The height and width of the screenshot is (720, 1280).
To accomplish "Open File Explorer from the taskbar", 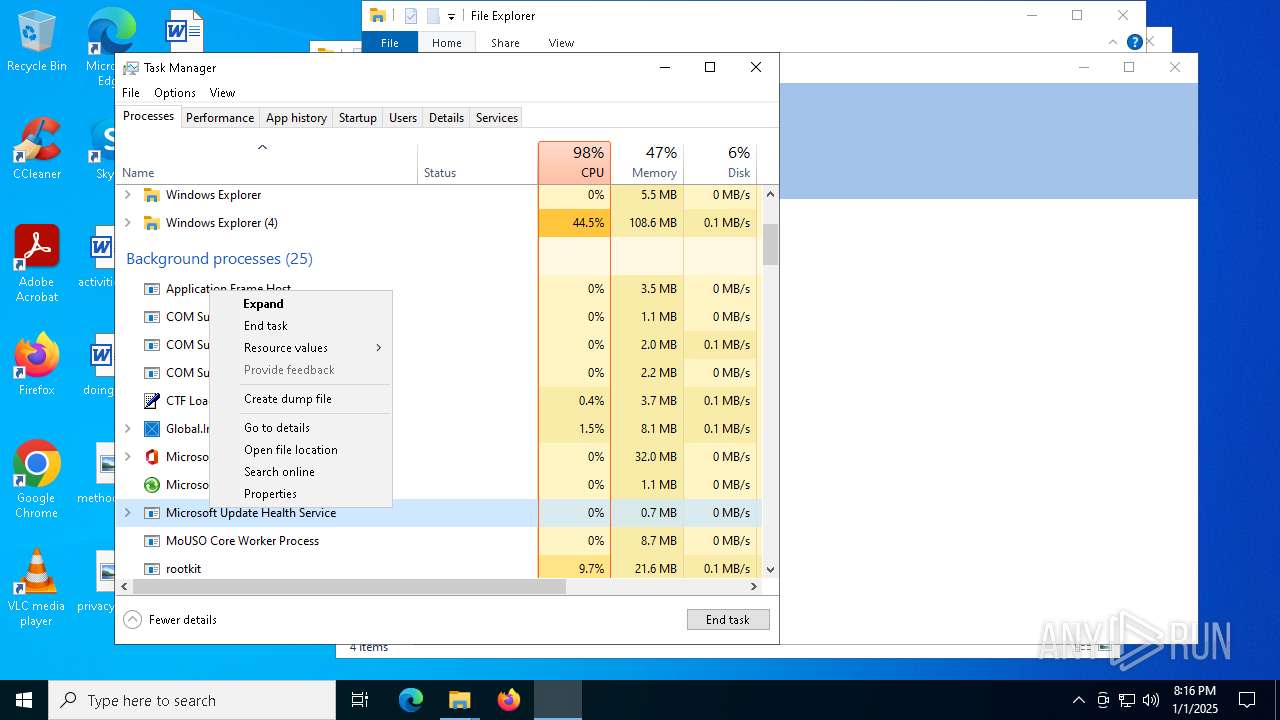I will 460,700.
